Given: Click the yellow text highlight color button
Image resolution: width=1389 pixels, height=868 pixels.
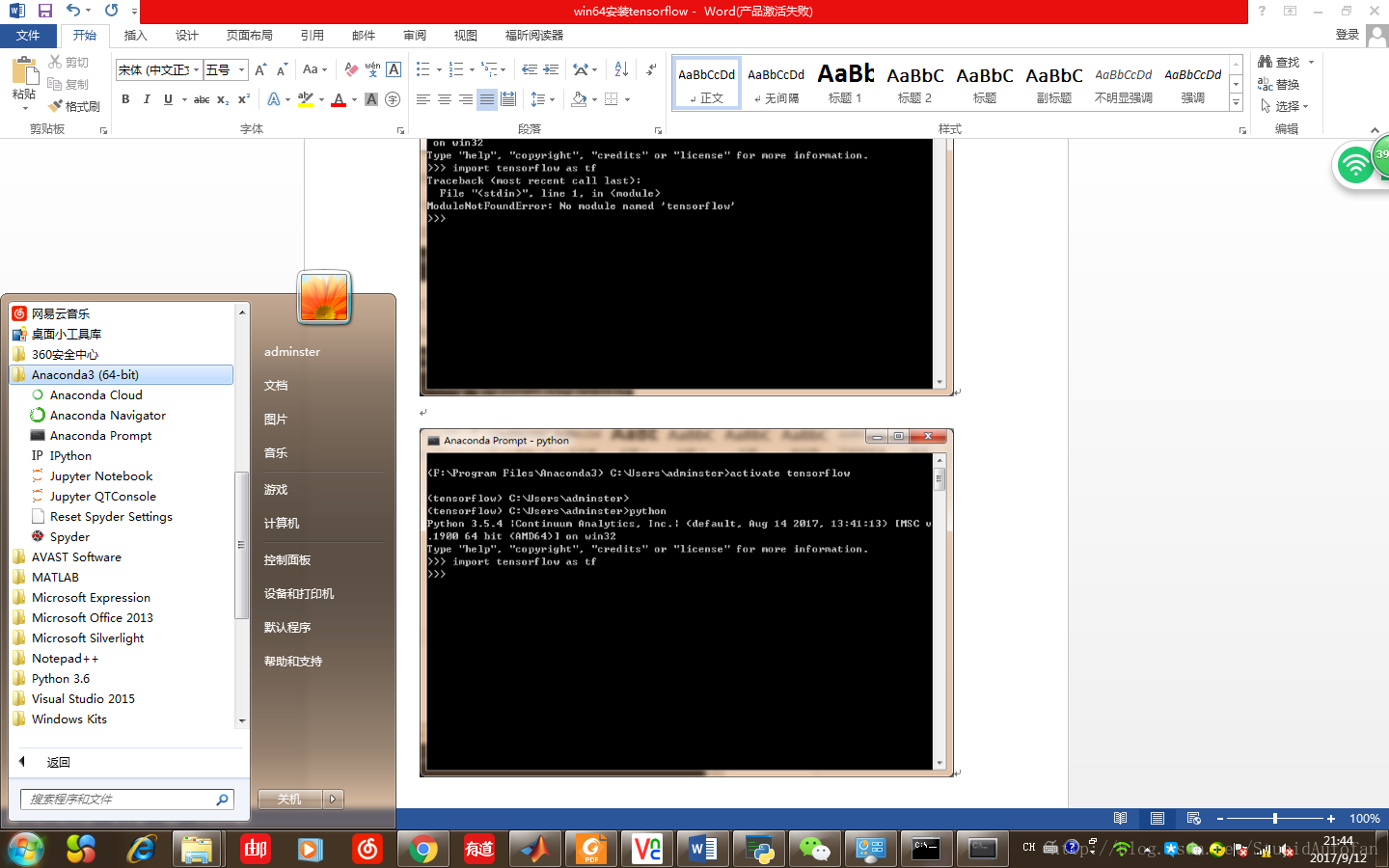Looking at the screenshot, I should pos(306,99).
